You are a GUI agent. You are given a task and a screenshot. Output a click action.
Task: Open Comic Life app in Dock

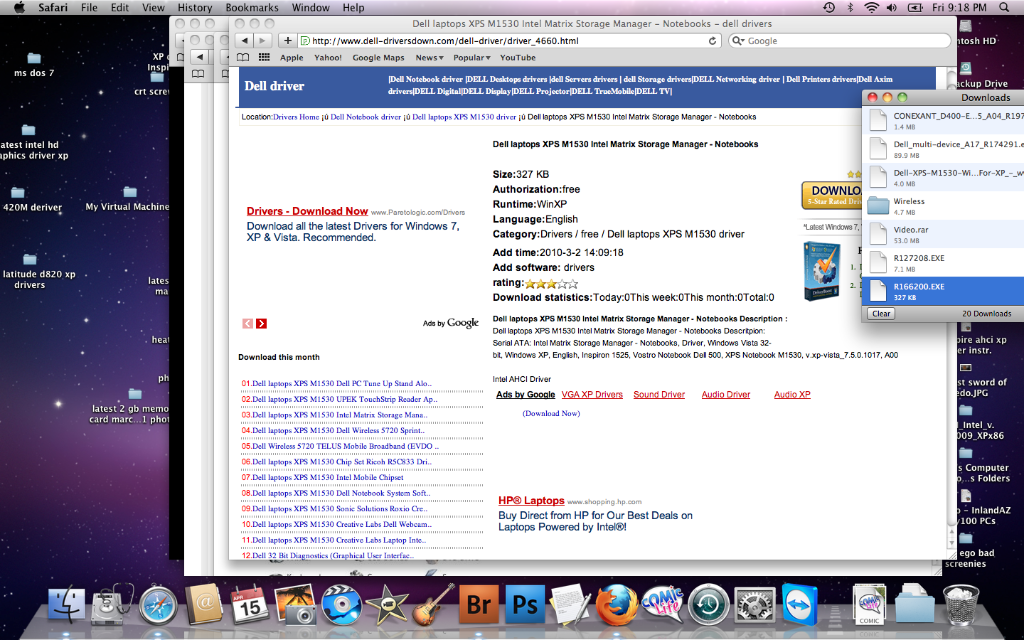(662, 605)
